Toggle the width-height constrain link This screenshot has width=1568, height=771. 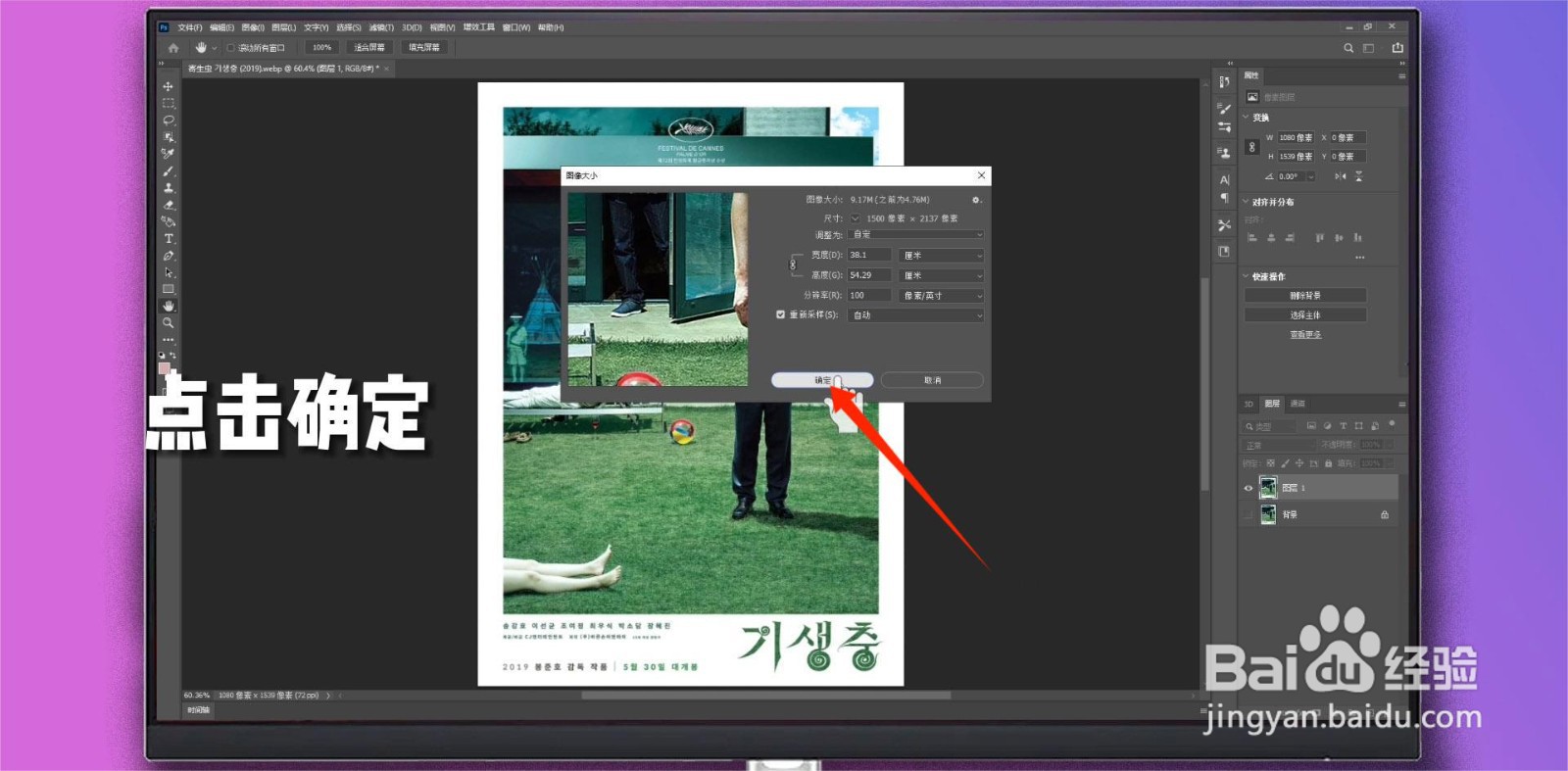(x=794, y=265)
